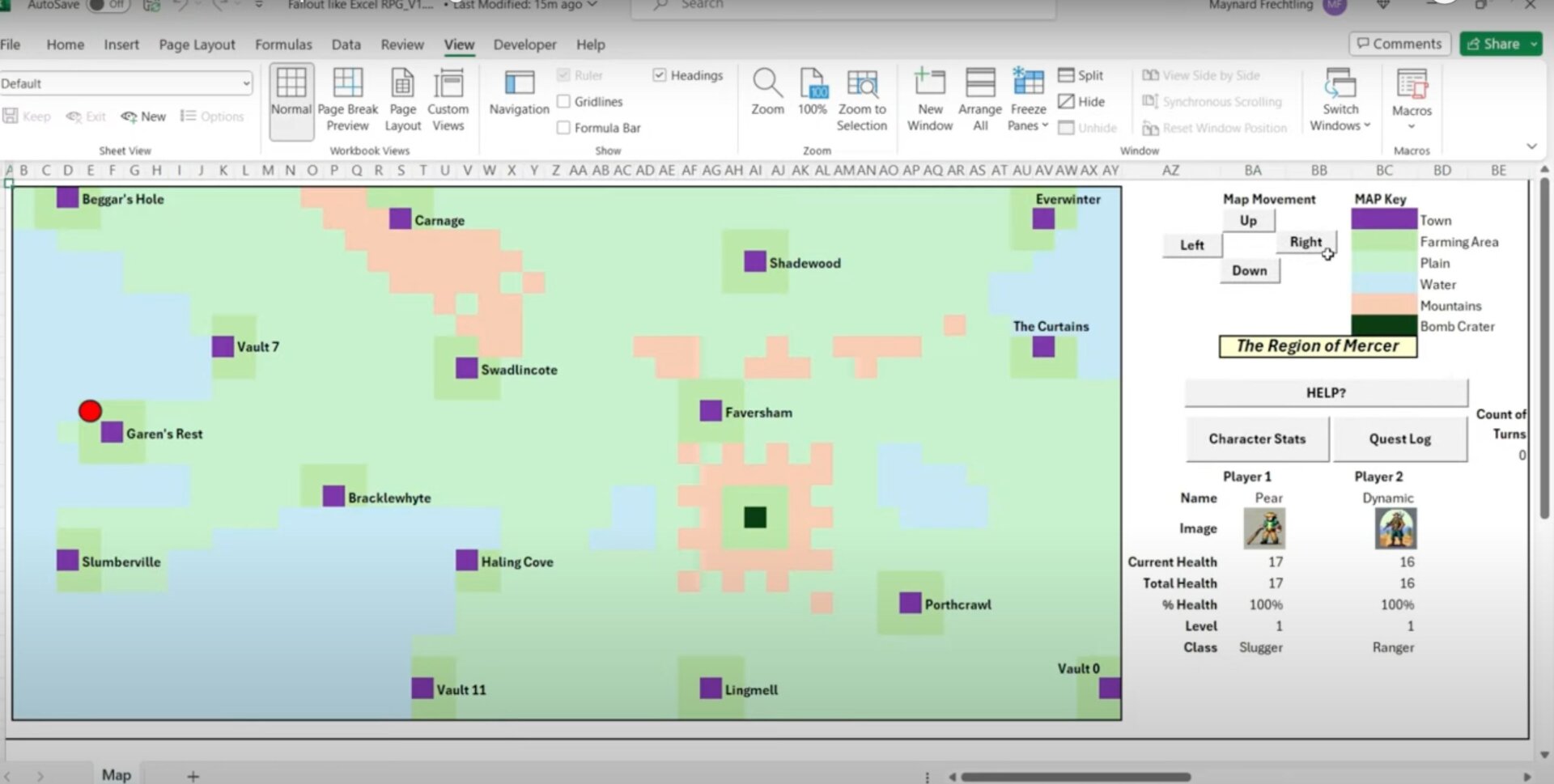Open Page Layout view
Screen dimensions: 1554x784
[402, 99]
